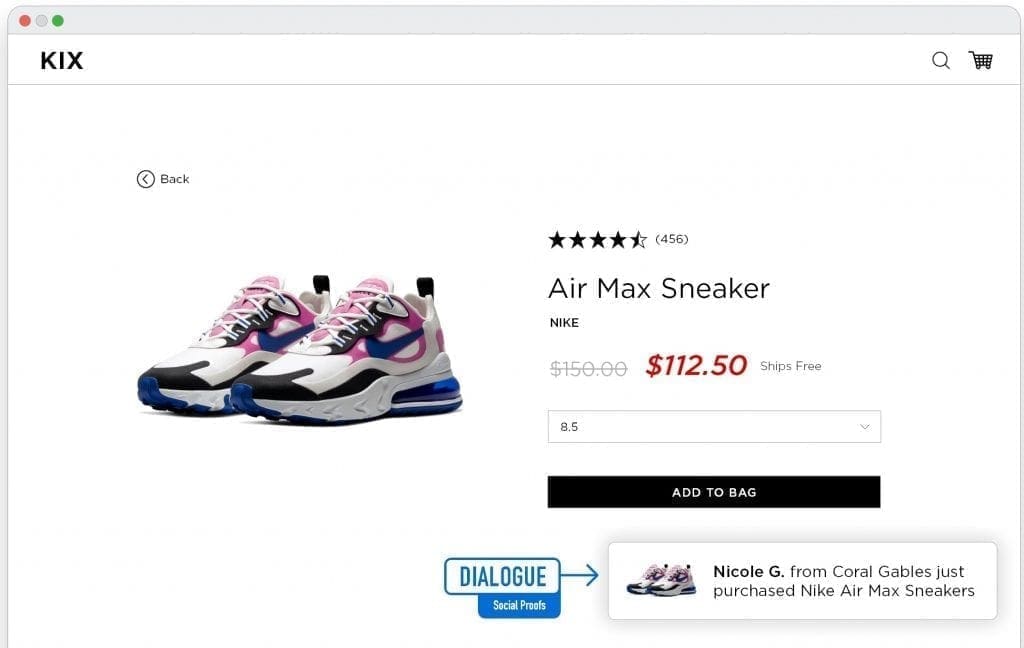This screenshot has width=1024, height=648.
Task: Click the sneaker thumbnail in purchase notification
Action: pyautogui.click(x=660, y=580)
